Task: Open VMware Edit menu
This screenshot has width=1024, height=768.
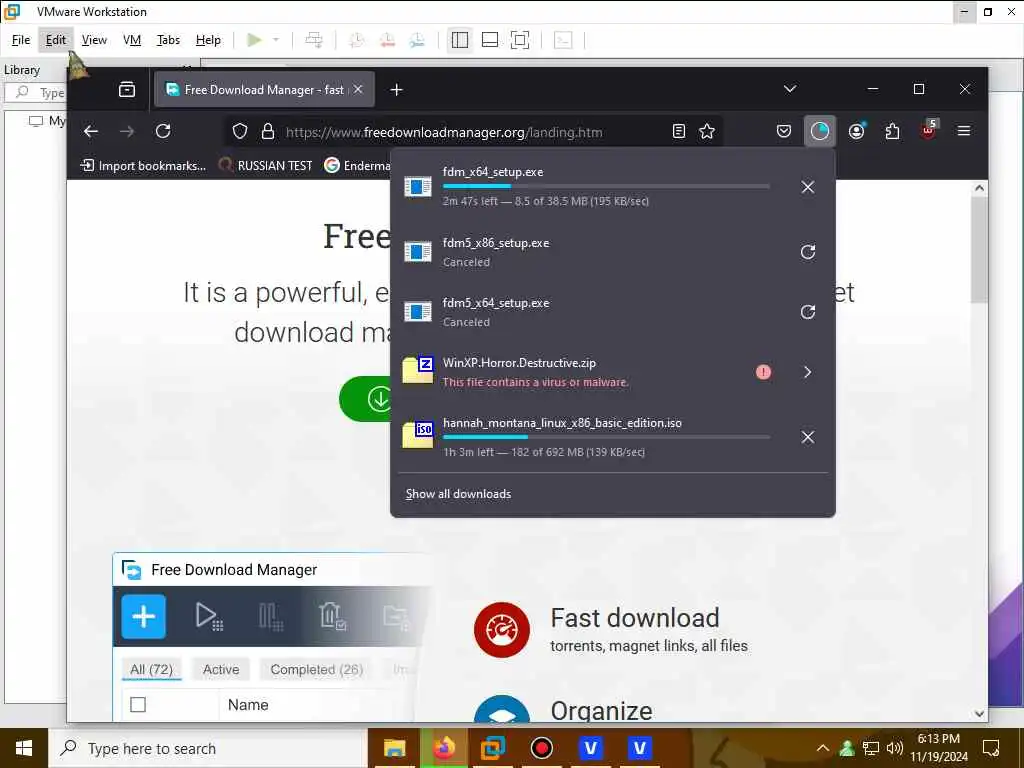Action: (56, 40)
